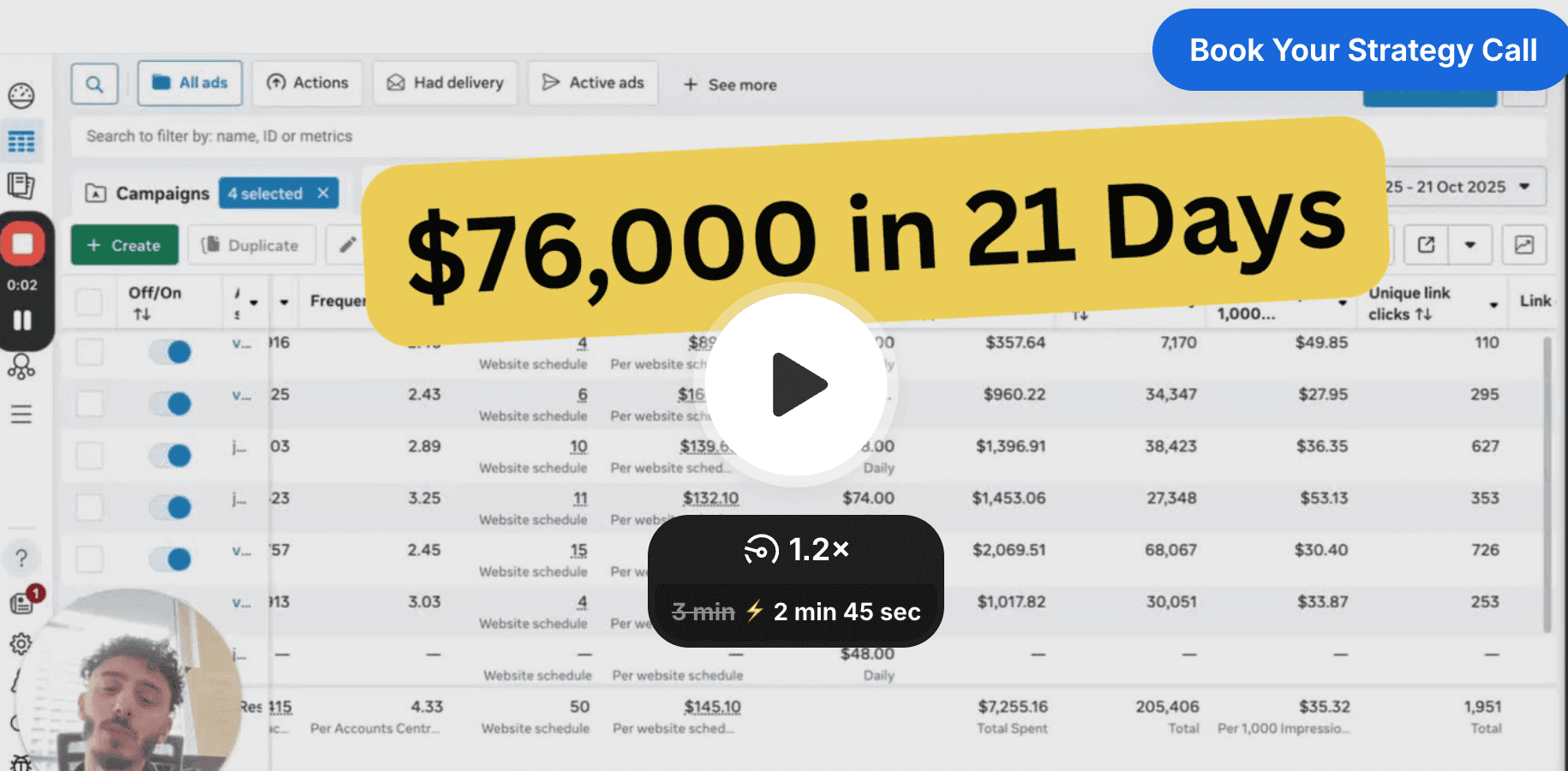
Task: Open Unique link clicks column dropdown
Action: tap(1493, 304)
